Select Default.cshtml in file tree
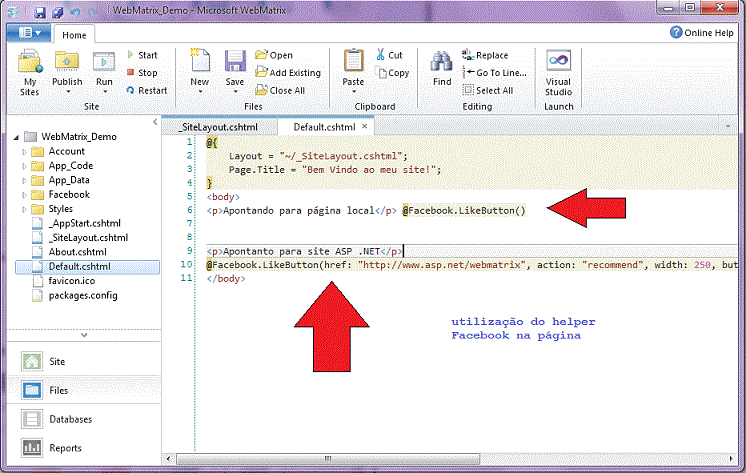Screen dimensions: 746x473 (x=88, y=266)
